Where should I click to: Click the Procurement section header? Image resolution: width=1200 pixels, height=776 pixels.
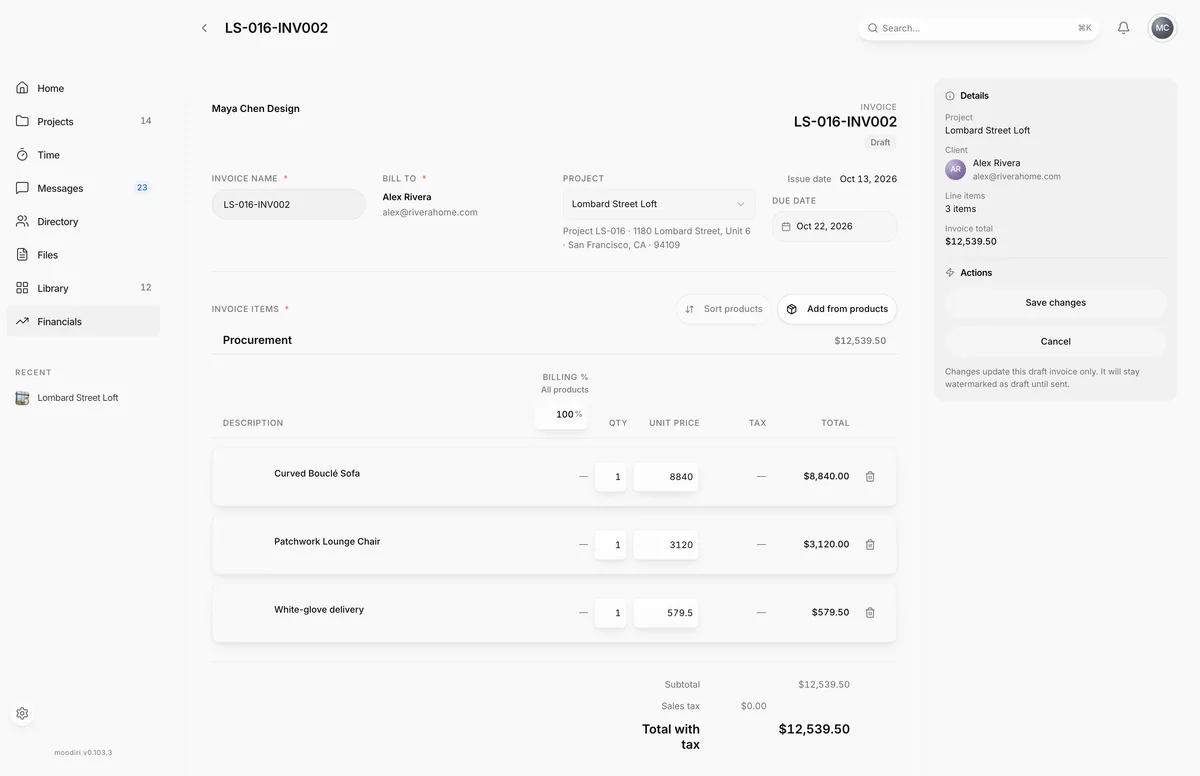coord(257,340)
